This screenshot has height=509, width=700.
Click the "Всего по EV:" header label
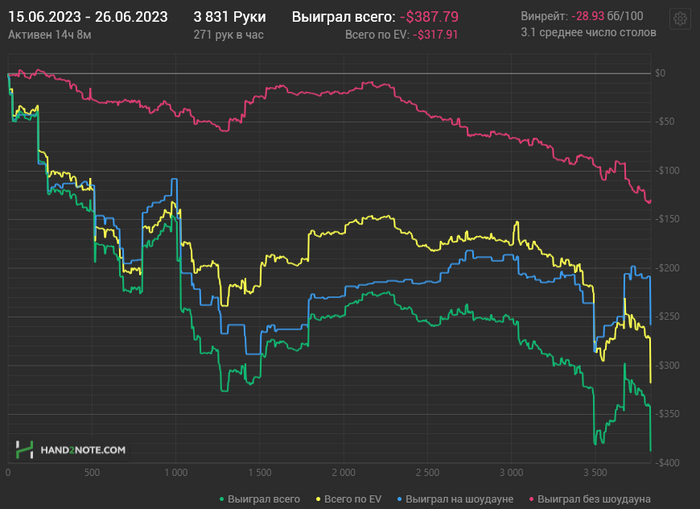point(377,34)
